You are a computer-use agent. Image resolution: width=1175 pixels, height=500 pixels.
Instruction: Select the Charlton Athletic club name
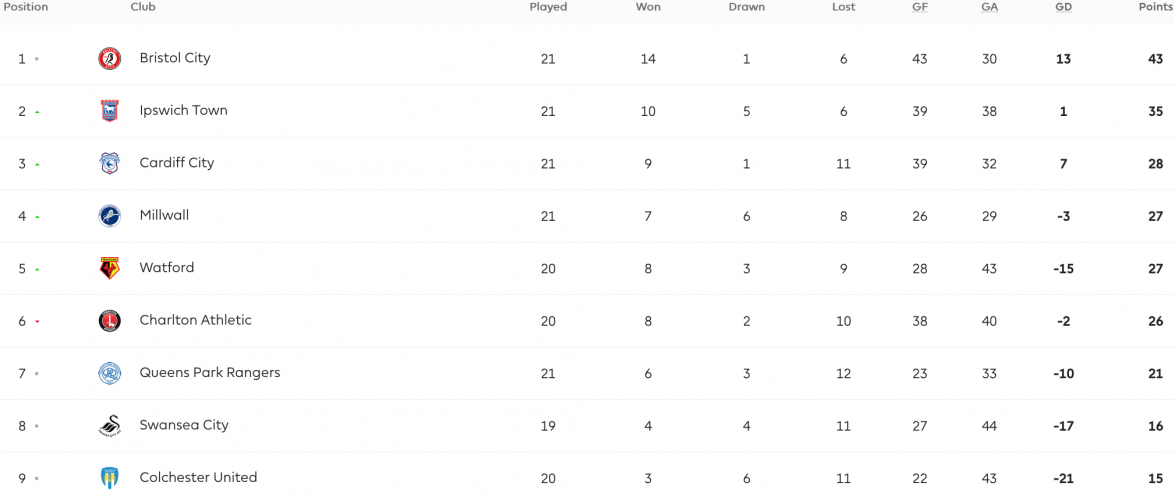pos(196,320)
